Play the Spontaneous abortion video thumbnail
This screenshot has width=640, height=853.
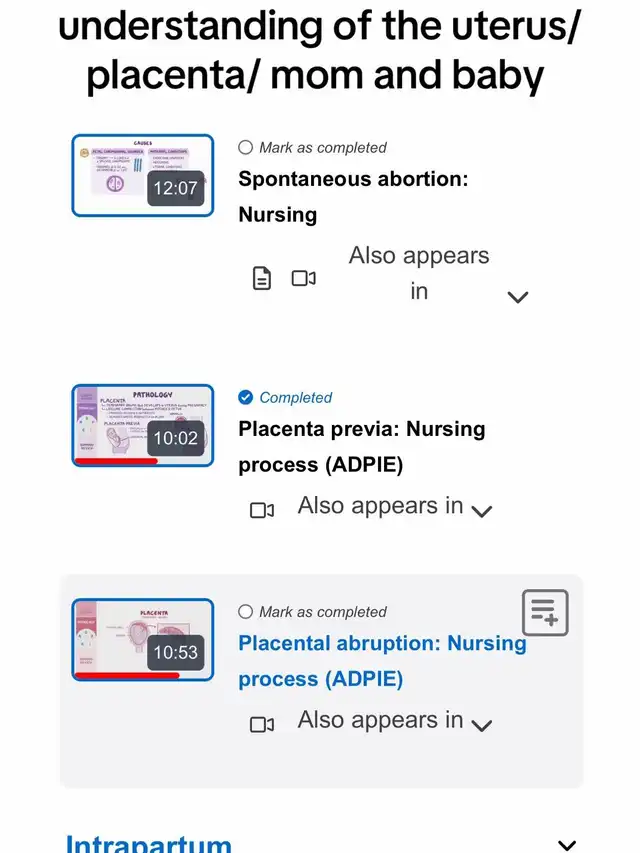pos(143,175)
